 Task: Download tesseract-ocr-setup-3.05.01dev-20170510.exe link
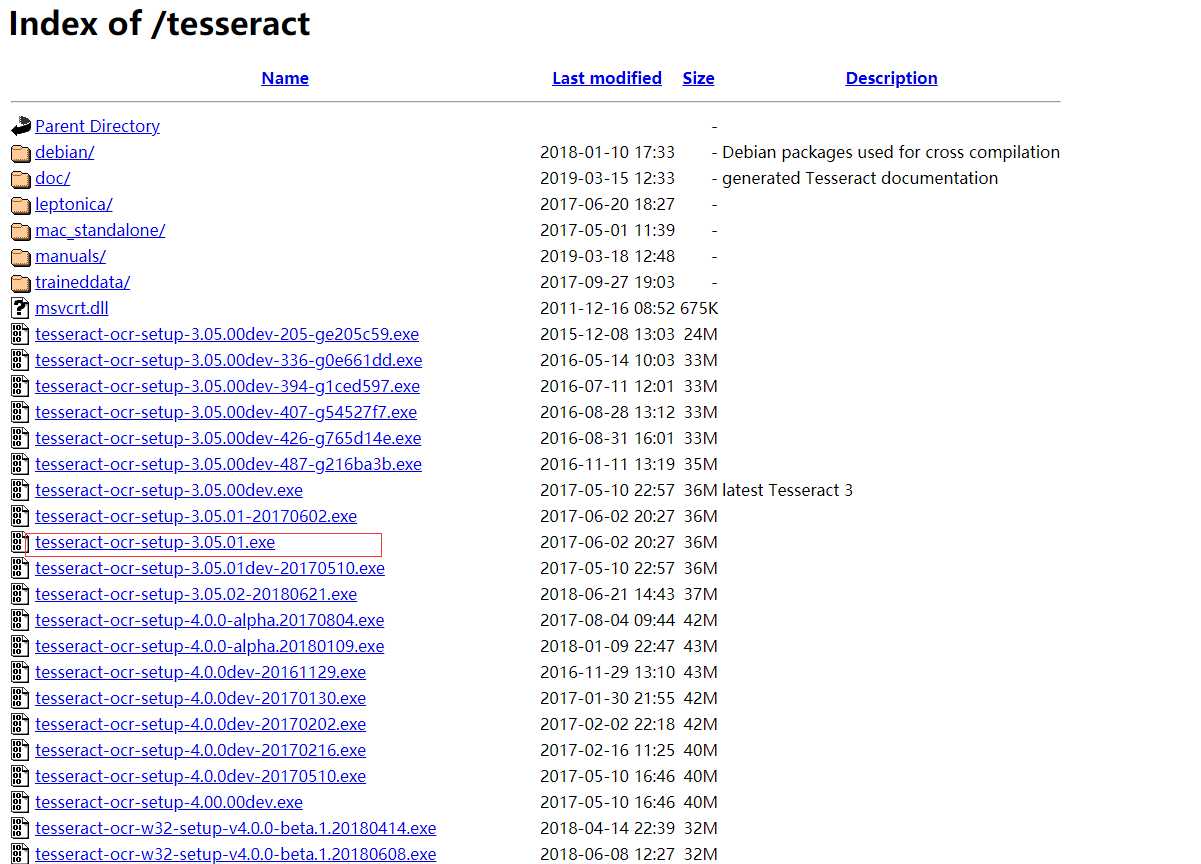(210, 568)
